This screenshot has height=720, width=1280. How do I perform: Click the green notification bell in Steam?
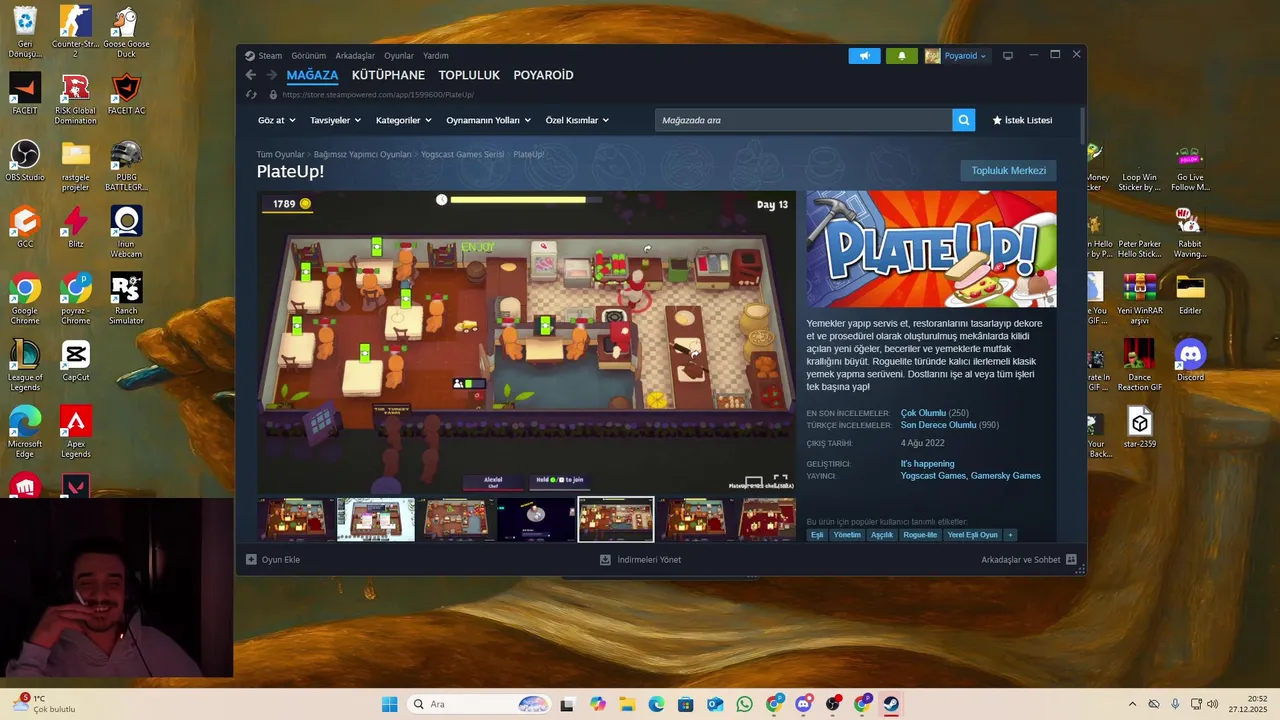click(x=901, y=56)
